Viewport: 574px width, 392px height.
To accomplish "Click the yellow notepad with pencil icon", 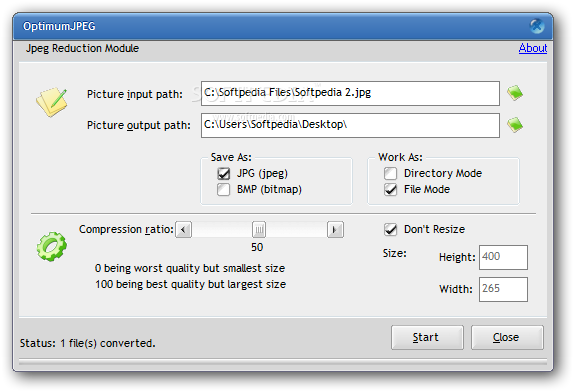I will [x=52, y=102].
